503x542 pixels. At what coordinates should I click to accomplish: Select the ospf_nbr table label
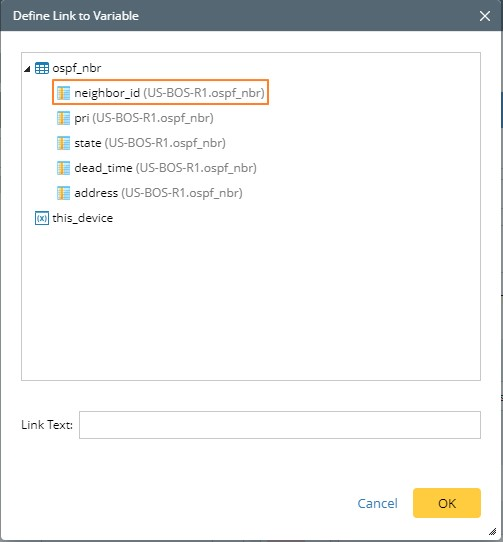(77, 68)
